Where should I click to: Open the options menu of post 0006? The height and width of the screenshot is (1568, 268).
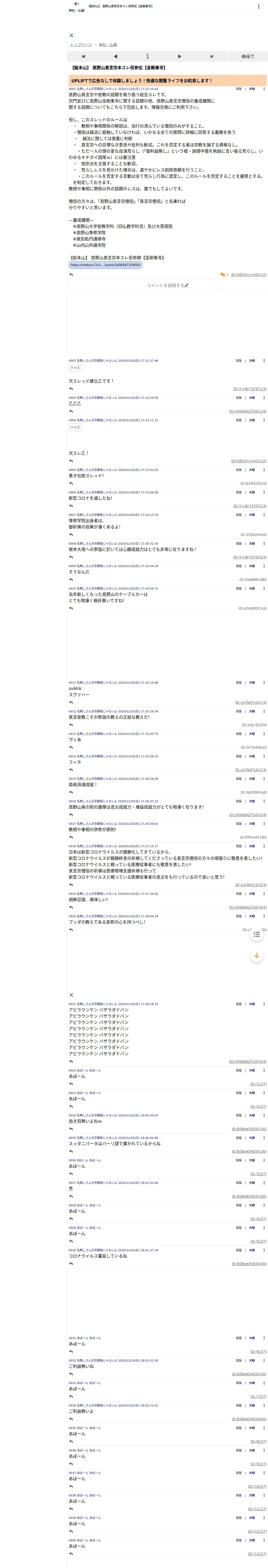[x=264, y=492]
